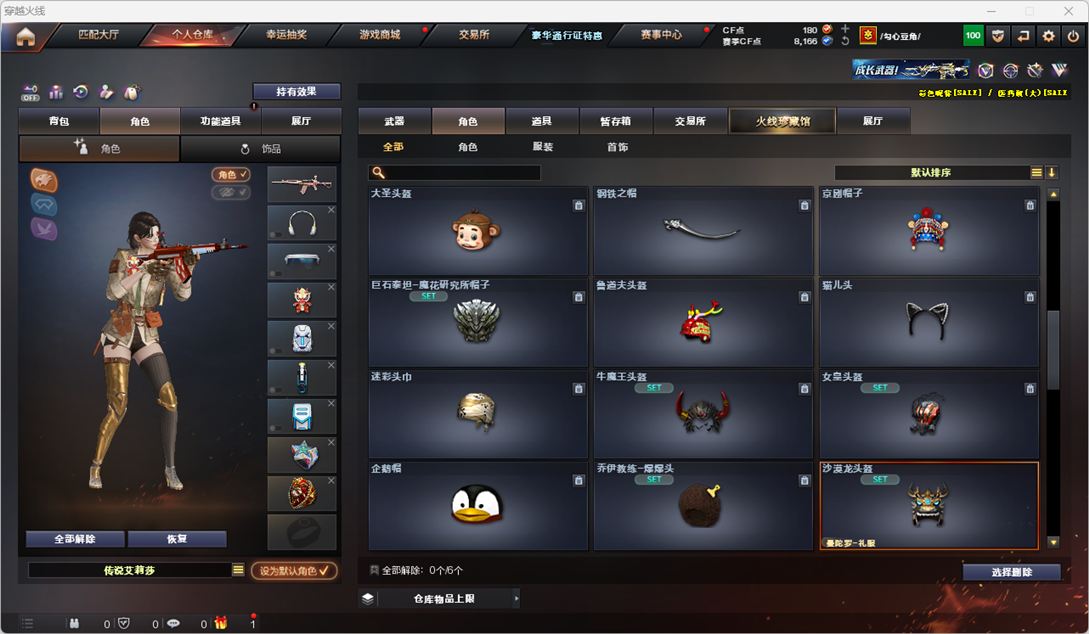Image resolution: width=1089 pixels, height=634 pixels.
Task: Remove the headphones equipment slot
Action: pyautogui.click(x=331, y=210)
